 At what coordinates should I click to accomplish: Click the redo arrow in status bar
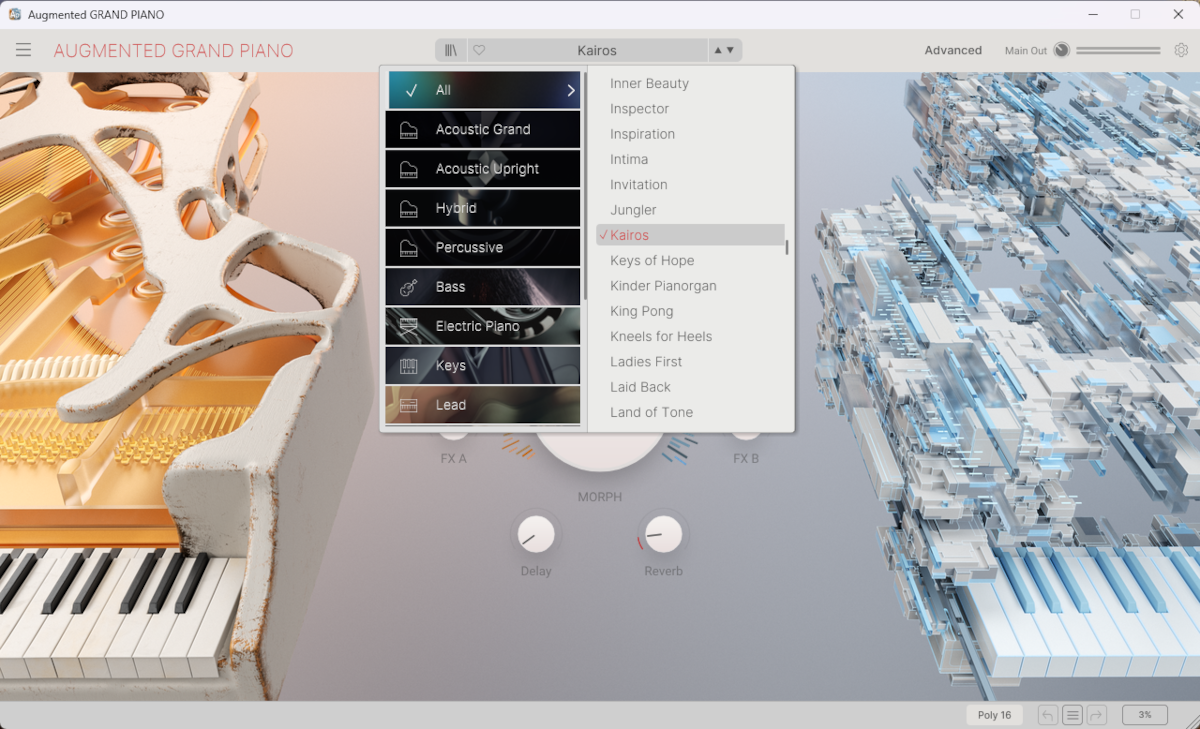tap(1096, 715)
